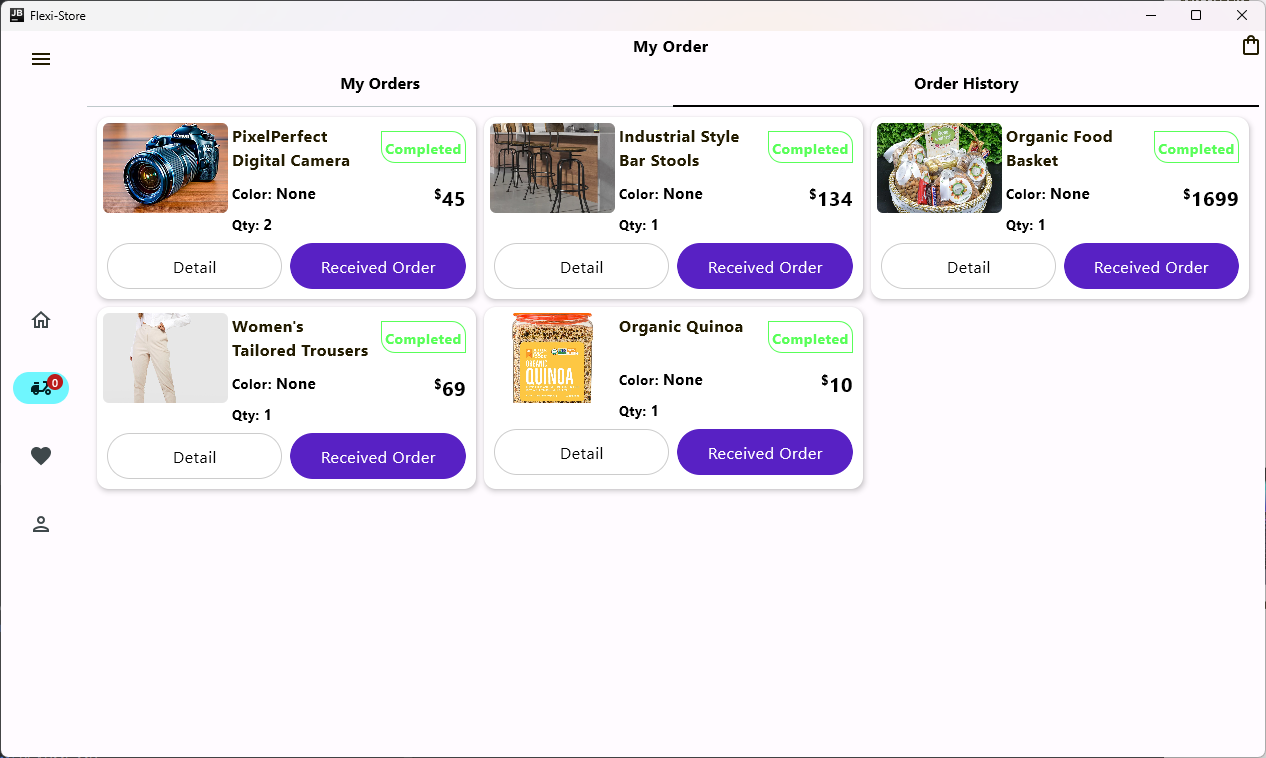The height and width of the screenshot is (758, 1266).
Task: Maximize the Flexi-Store window
Action: tap(1196, 15)
